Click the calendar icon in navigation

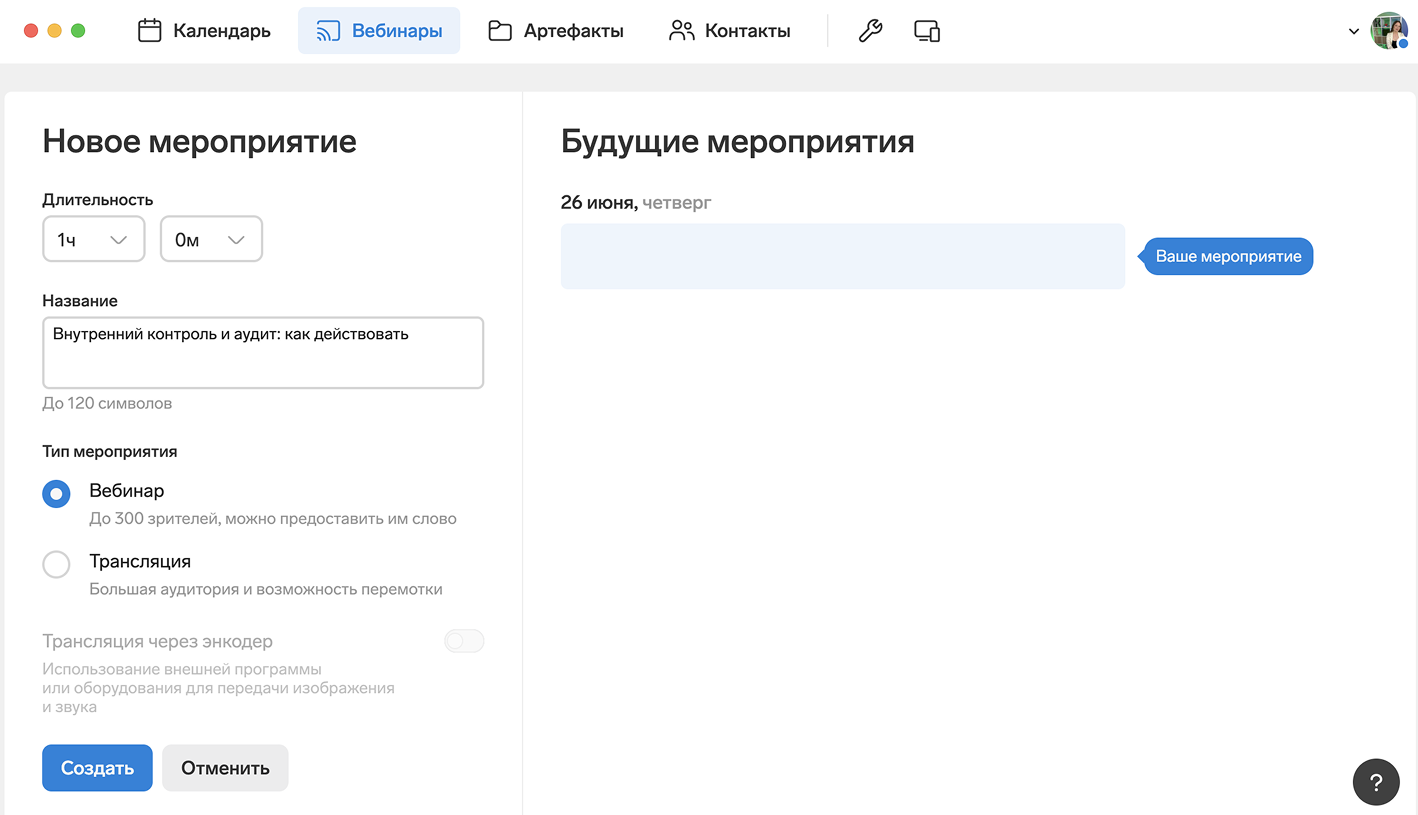tap(150, 31)
